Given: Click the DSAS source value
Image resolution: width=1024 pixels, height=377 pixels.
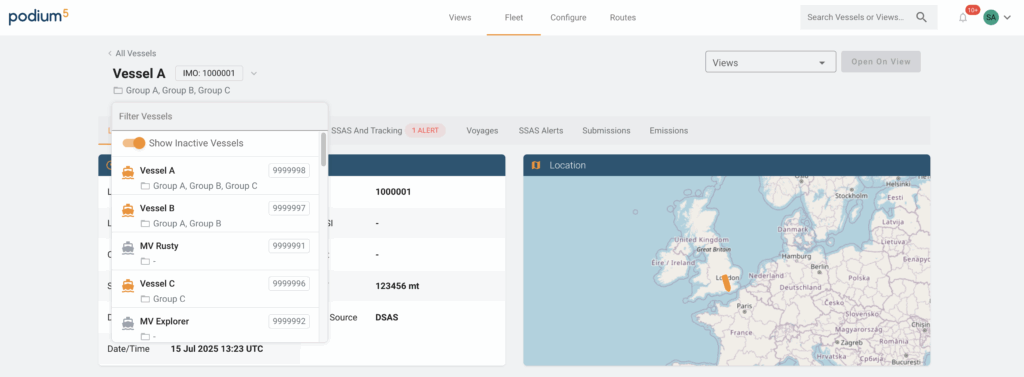Looking at the screenshot, I should [387, 318].
